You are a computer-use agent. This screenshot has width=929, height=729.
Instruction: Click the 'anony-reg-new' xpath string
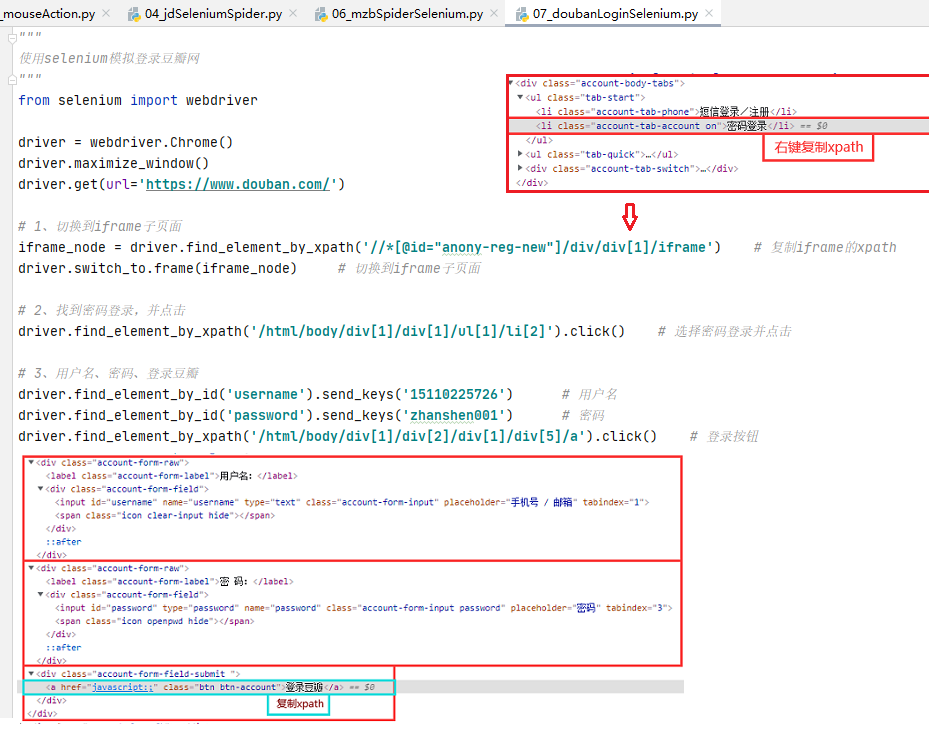494,247
